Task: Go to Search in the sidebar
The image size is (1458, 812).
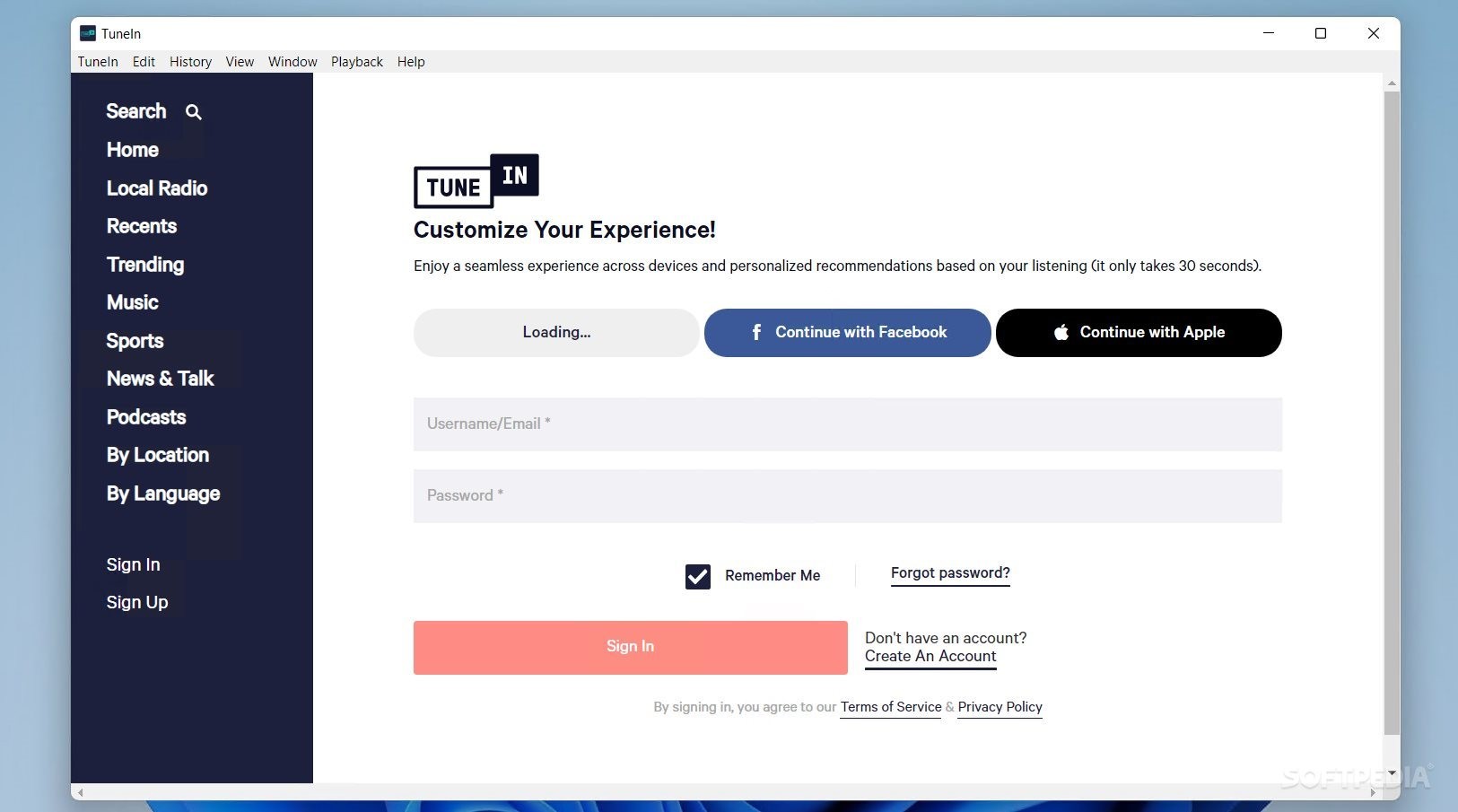Action: pos(136,111)
